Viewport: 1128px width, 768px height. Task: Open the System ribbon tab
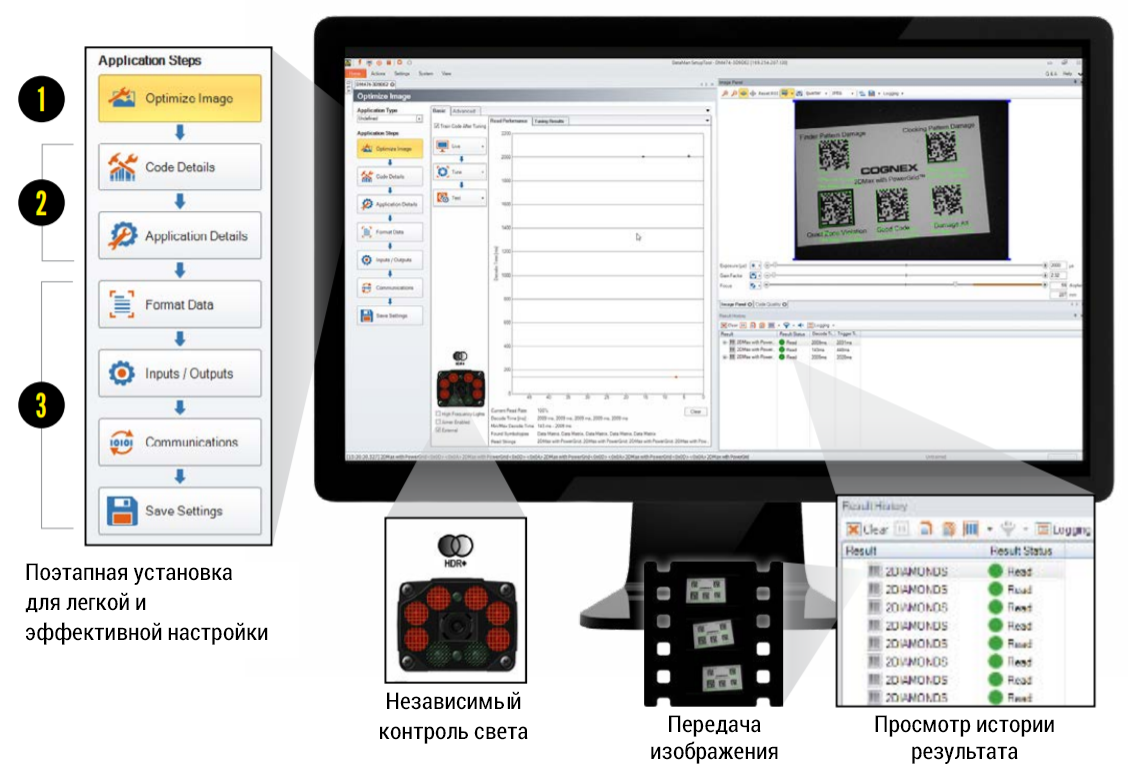pyautogui.click(x=426, y=73)
